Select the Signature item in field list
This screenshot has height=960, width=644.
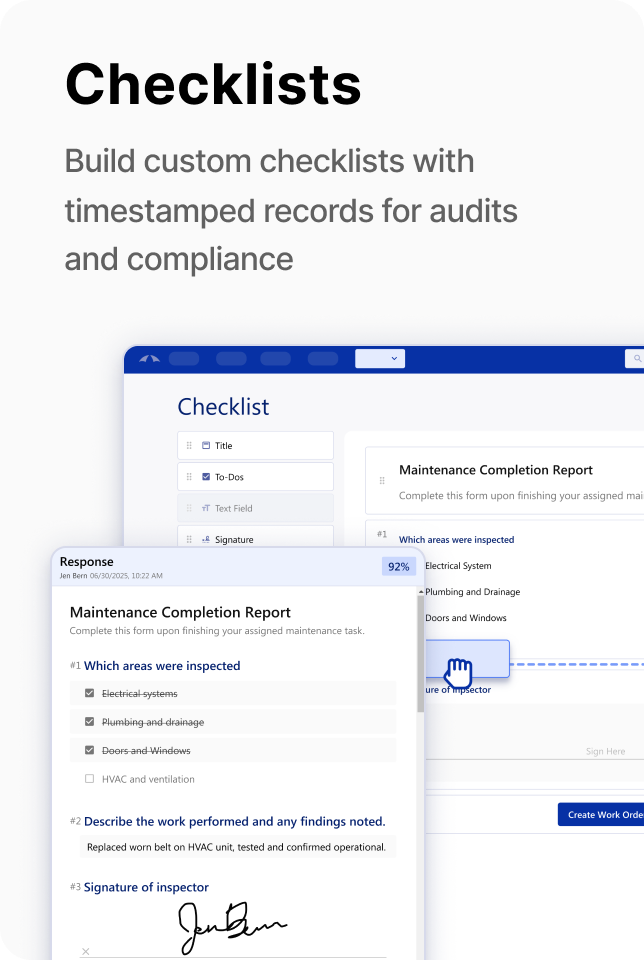click(x=255, y=539)
